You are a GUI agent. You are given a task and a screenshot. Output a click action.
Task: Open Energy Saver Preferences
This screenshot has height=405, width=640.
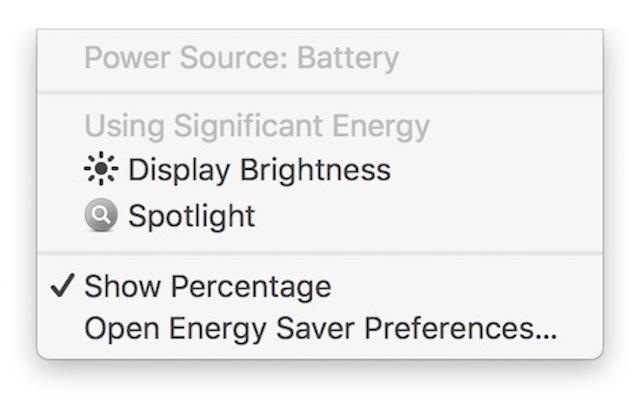point(320,329)
